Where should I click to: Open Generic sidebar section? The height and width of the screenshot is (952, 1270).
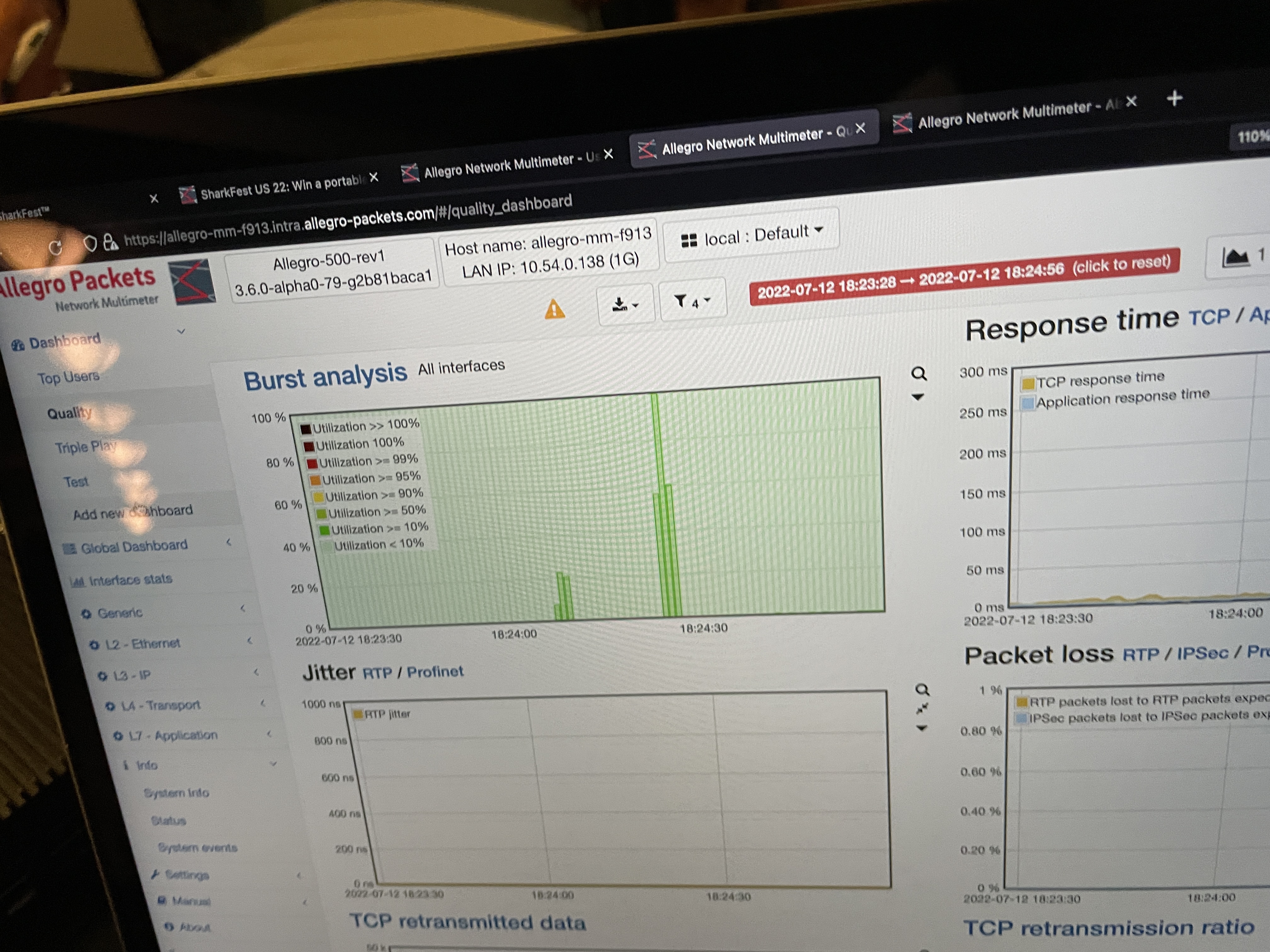click(x=112, y=614)
